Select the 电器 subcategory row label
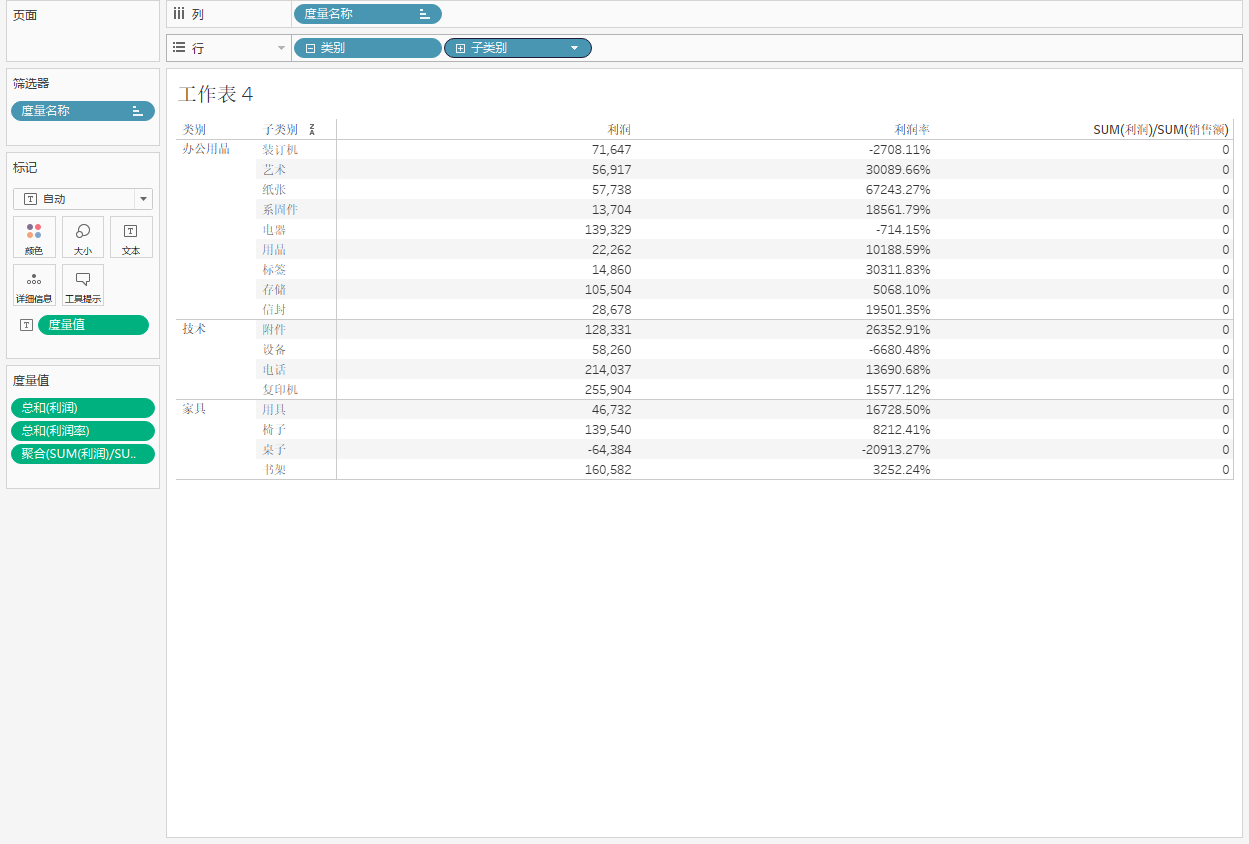Screen dimensions: 1249x844 tap(274, 230)
